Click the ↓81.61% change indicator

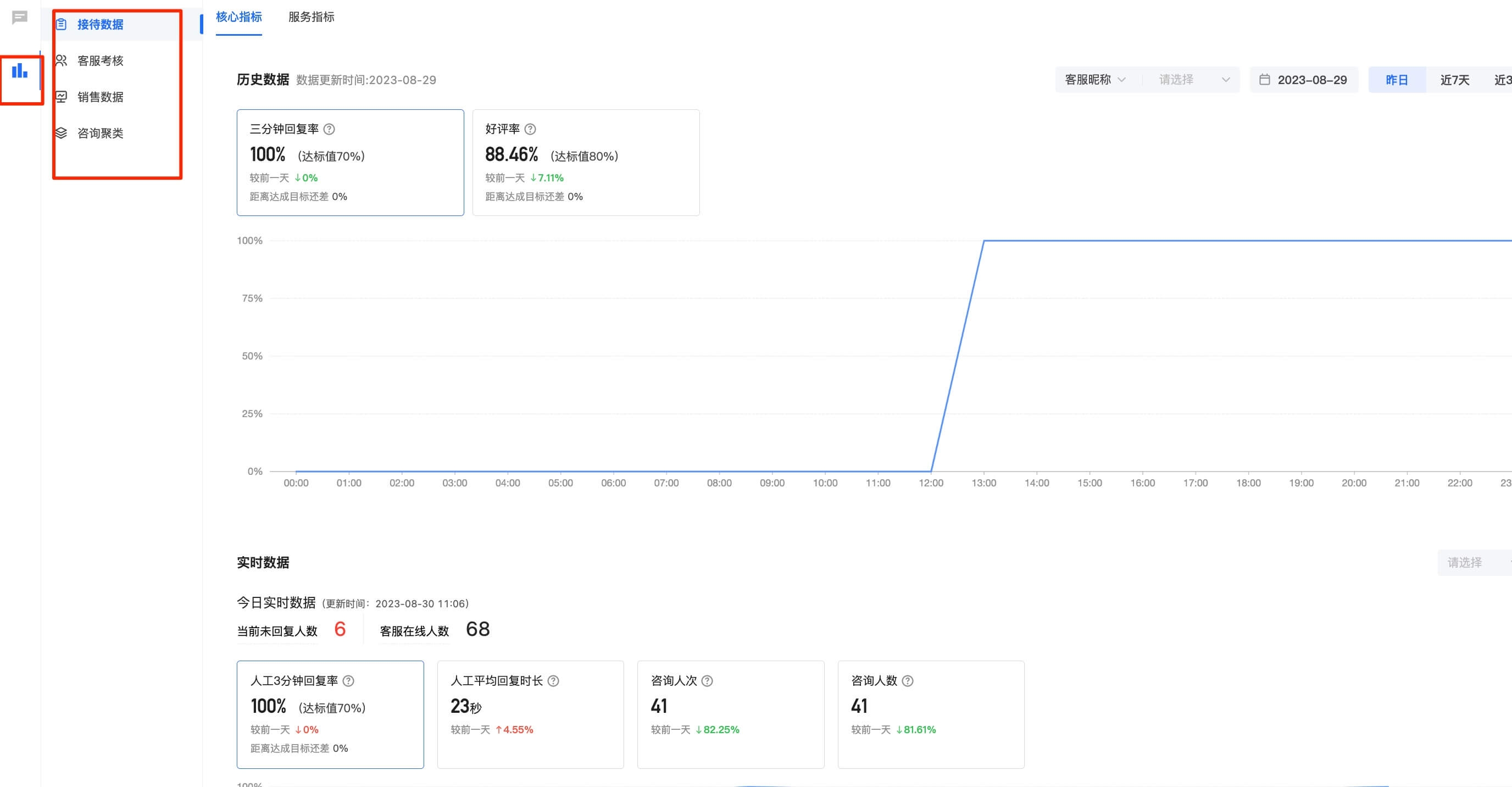[x=916, y=729]
